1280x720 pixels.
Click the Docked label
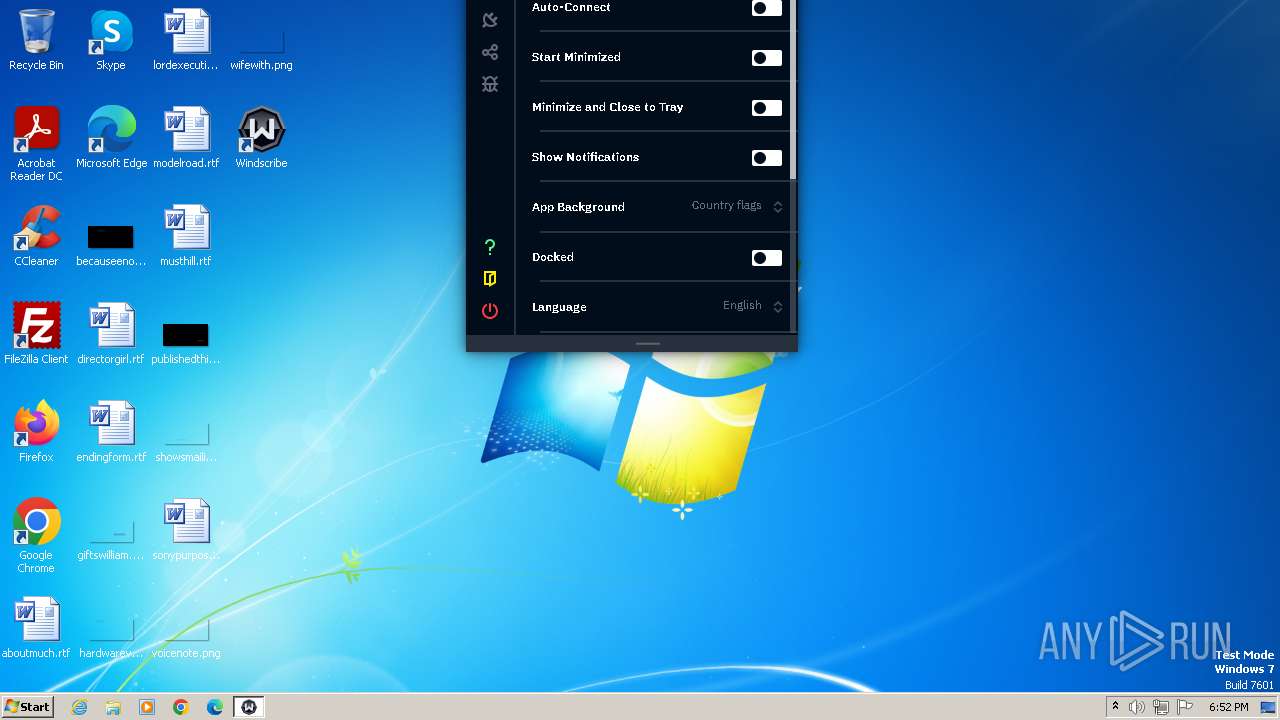(x=553, y=257)
